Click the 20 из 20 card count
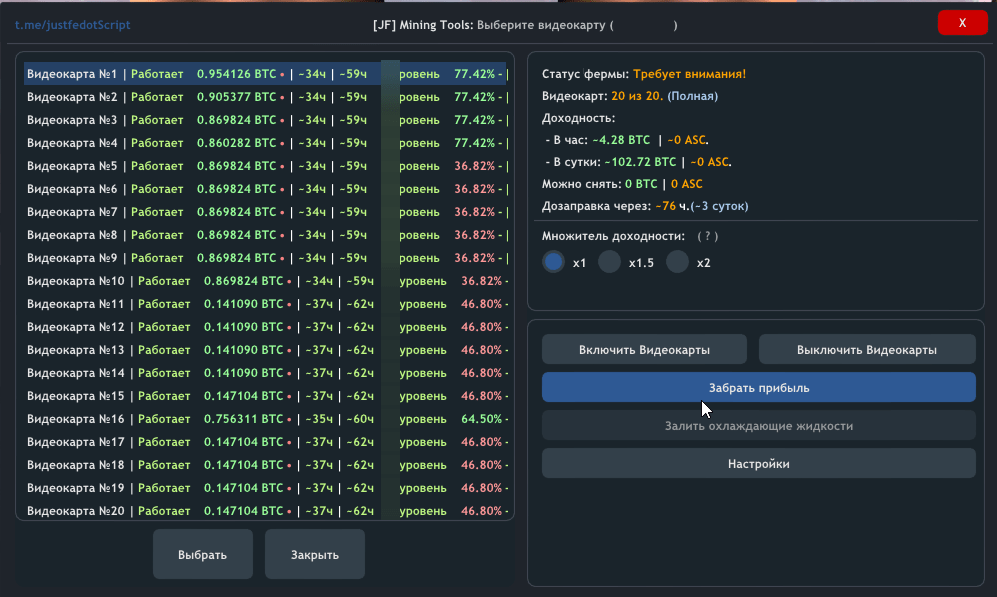The height and width of the screenshot is (597, 997). (x=637, y=96)
